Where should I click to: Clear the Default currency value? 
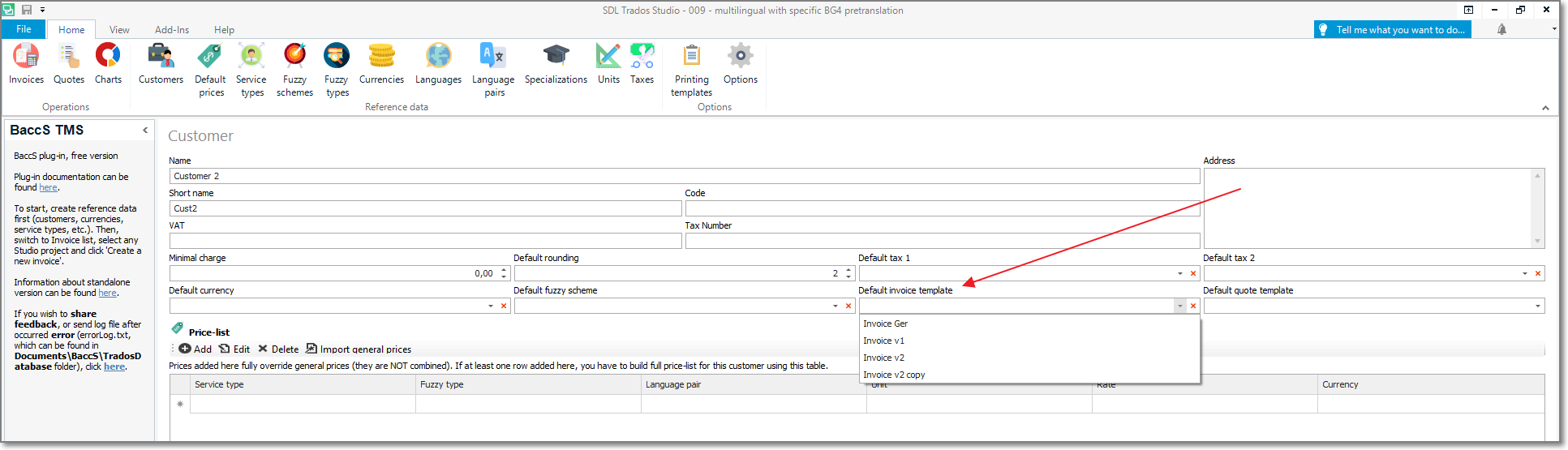(504, 306)
